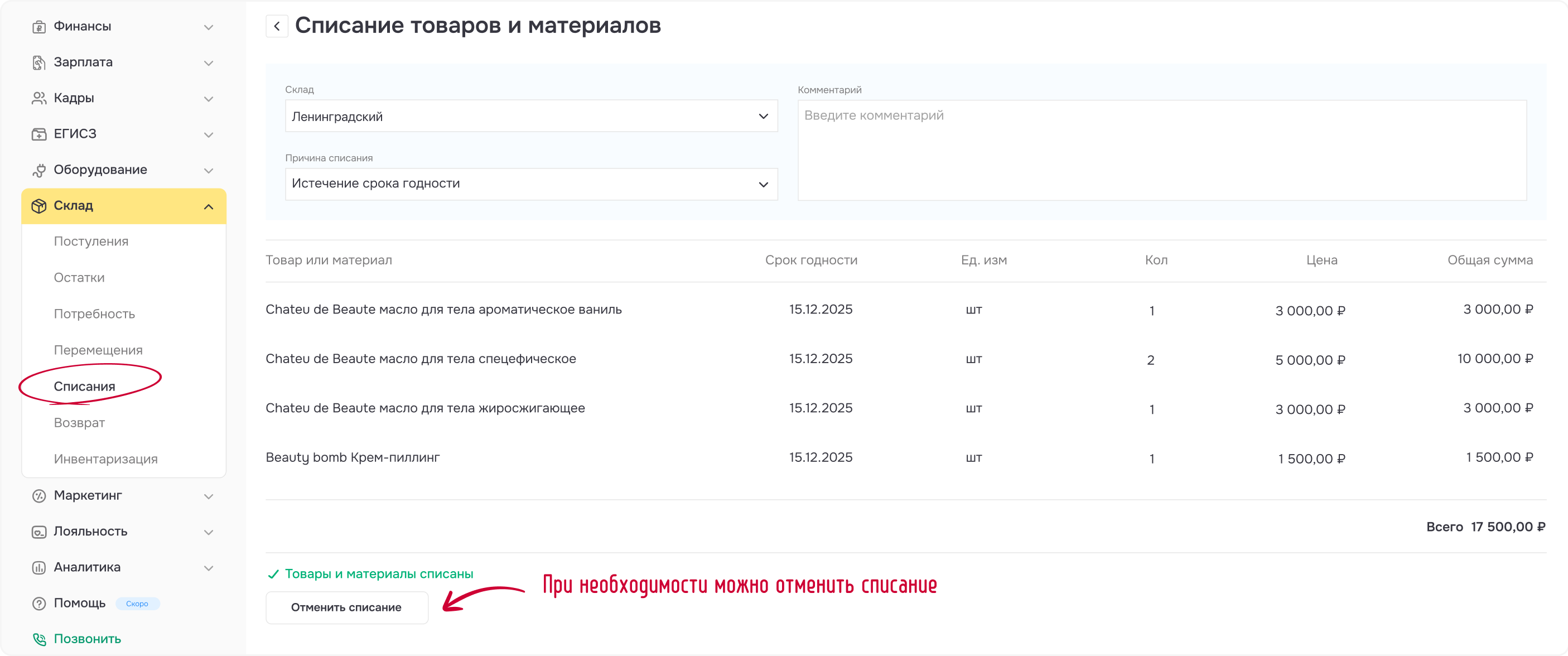Collapse the Склад section chevron
The height and width of the screenshot is (656, 1568).
click(x=208, y=207)
